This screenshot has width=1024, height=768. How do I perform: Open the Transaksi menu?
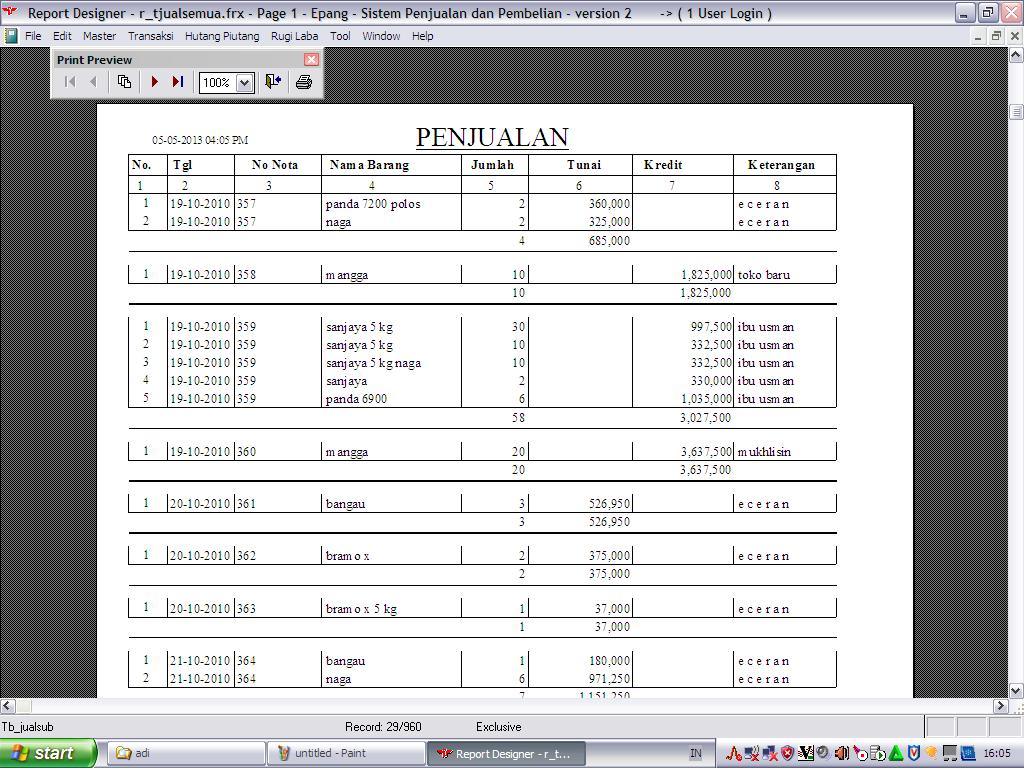click(x=150, y=36)
